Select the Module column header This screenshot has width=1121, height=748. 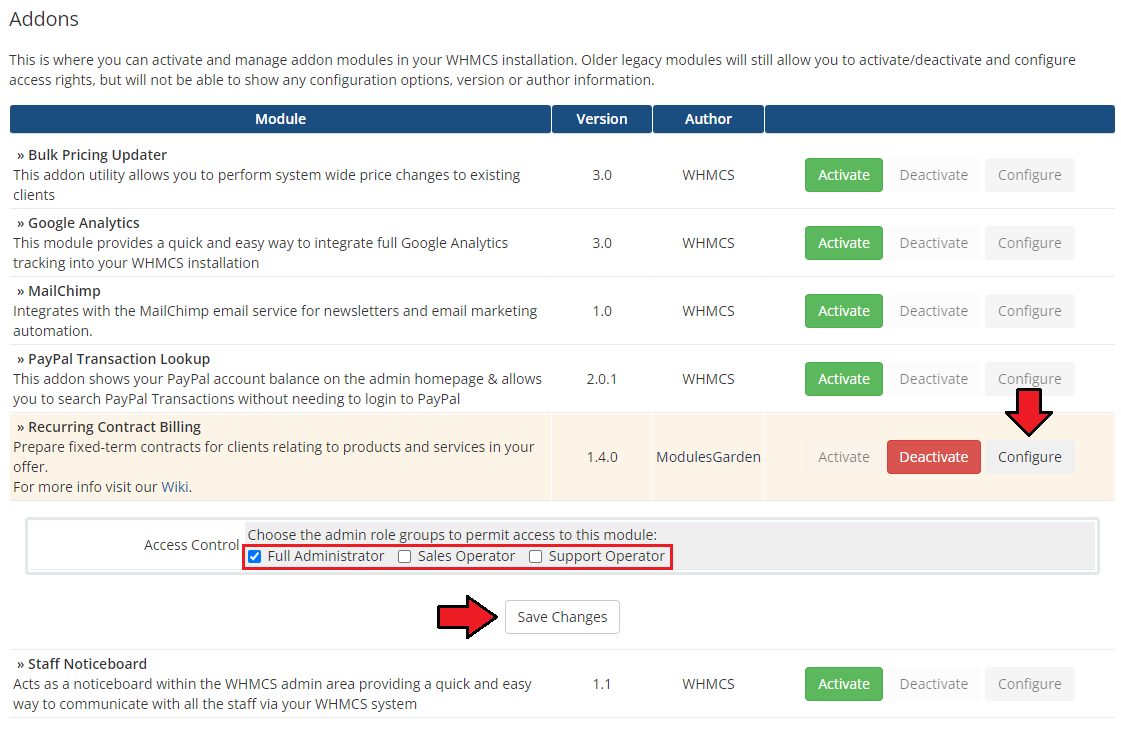click(280, 119)
